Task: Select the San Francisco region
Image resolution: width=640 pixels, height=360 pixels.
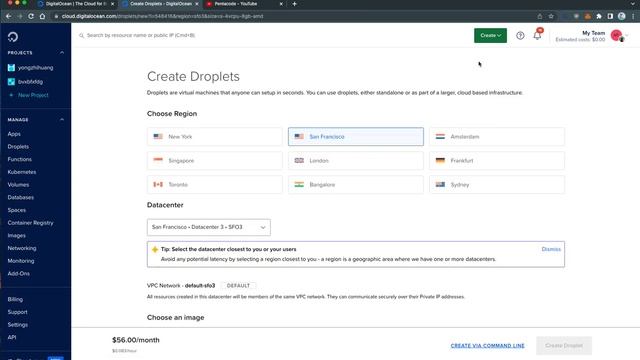Action: [356, 137]
